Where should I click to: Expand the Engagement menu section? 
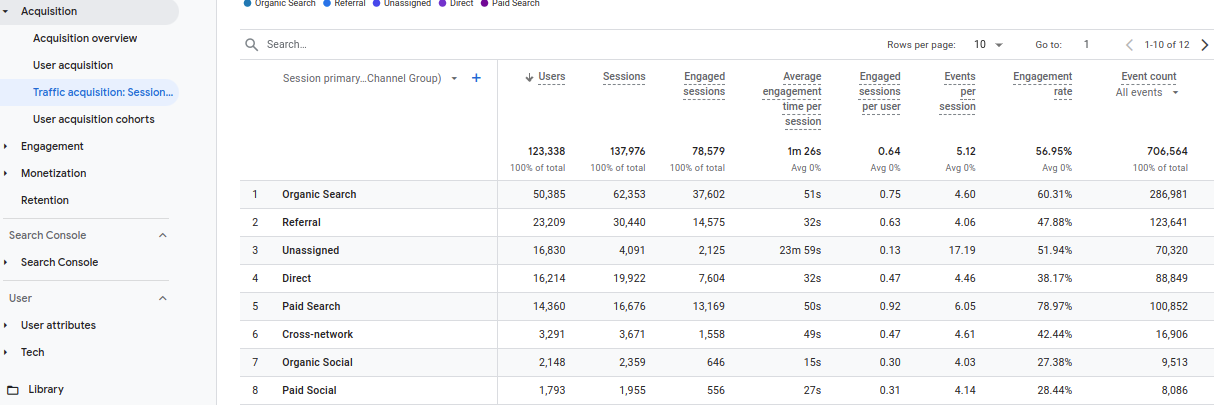6,146
